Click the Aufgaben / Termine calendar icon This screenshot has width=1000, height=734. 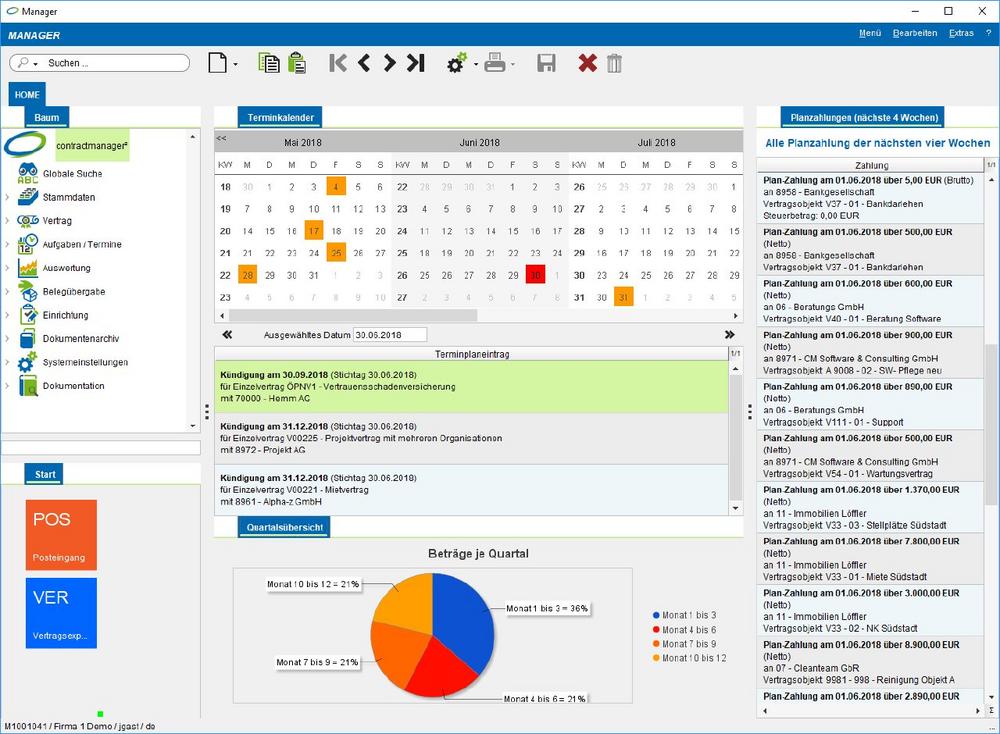(28, 244)
